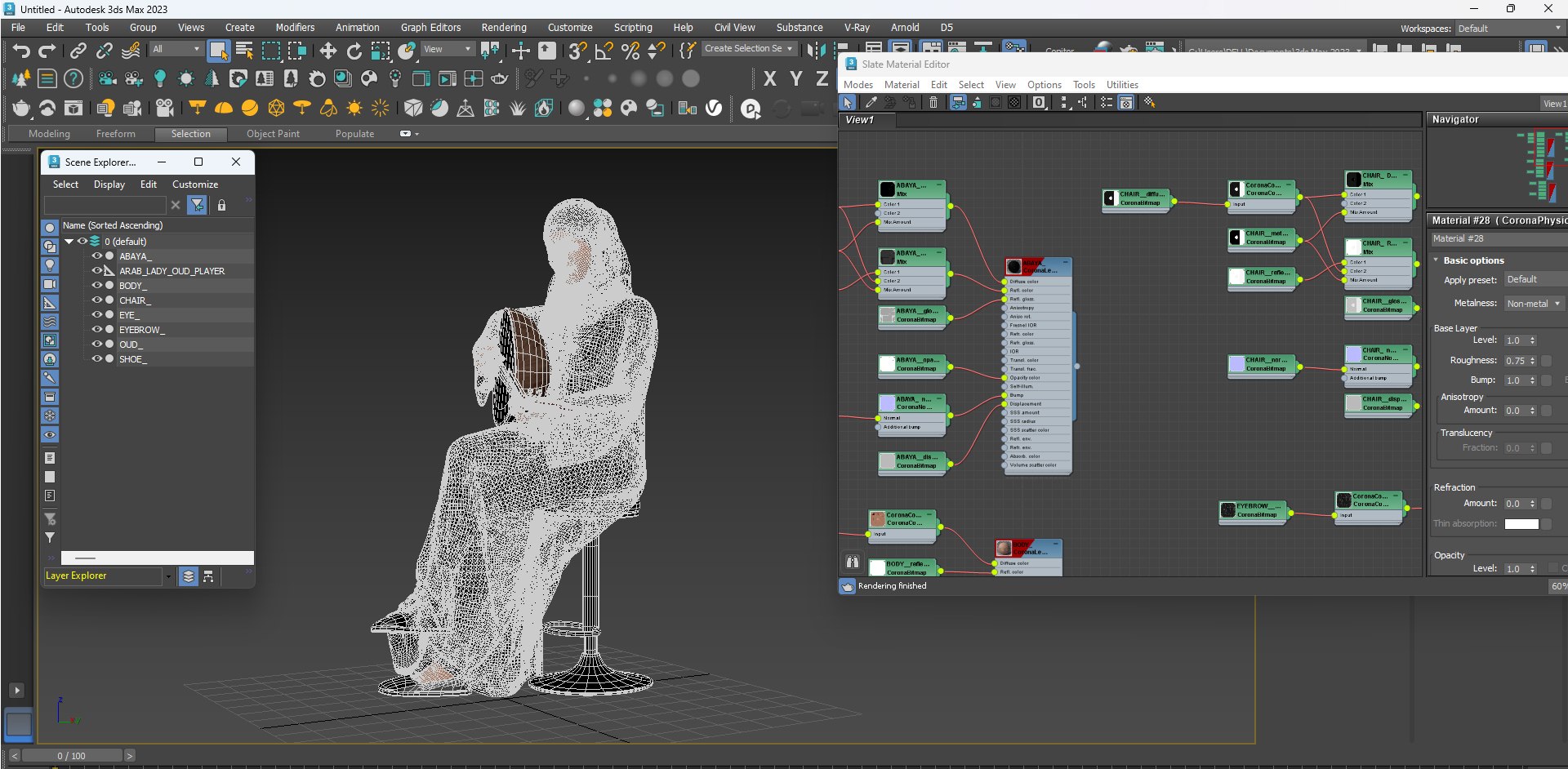1568x769 pixels.
Task: Collapse the 0 (default) layer tree
Action: point(69,241)
